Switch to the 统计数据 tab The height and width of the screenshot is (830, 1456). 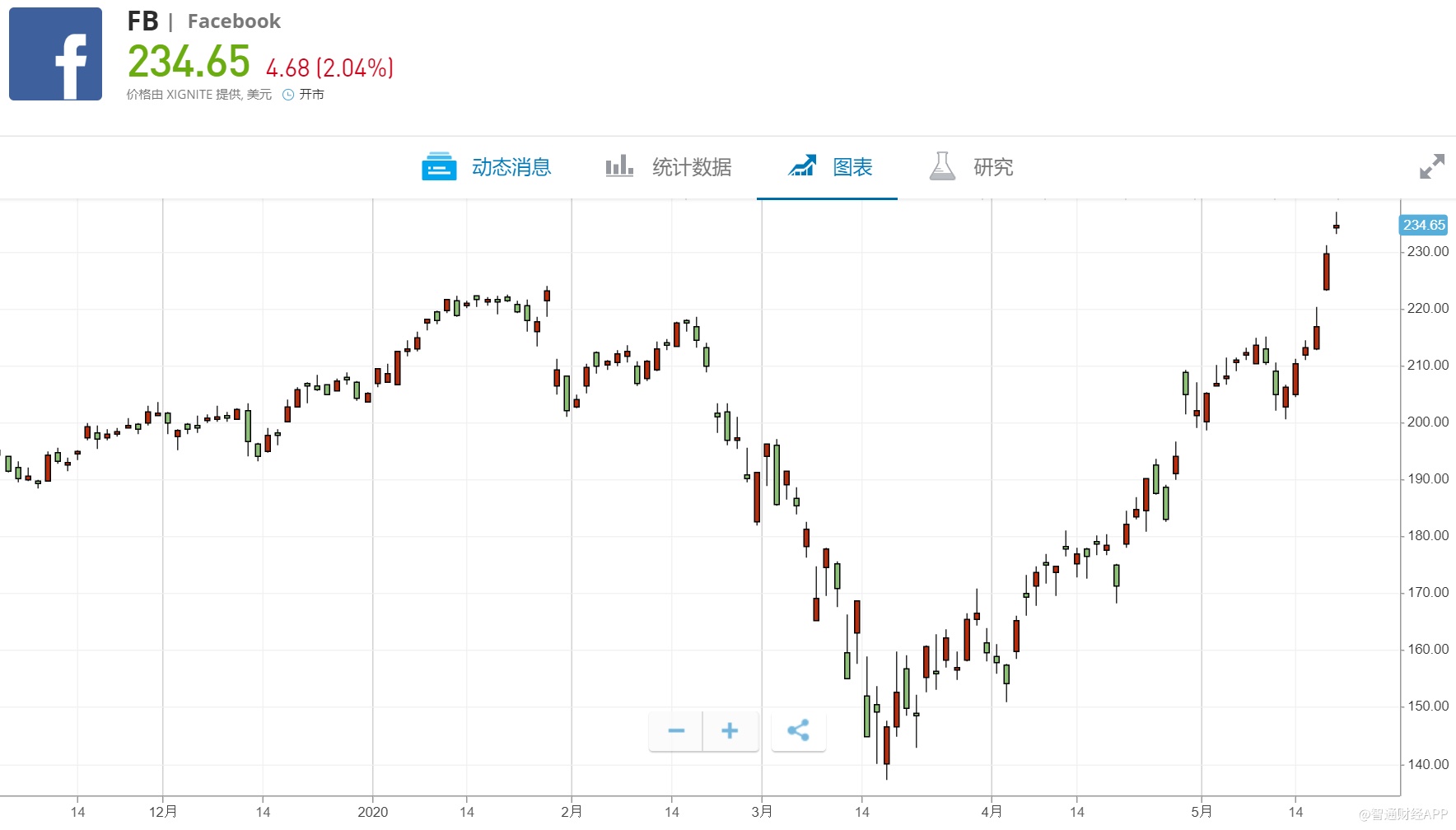click(691, 167)
